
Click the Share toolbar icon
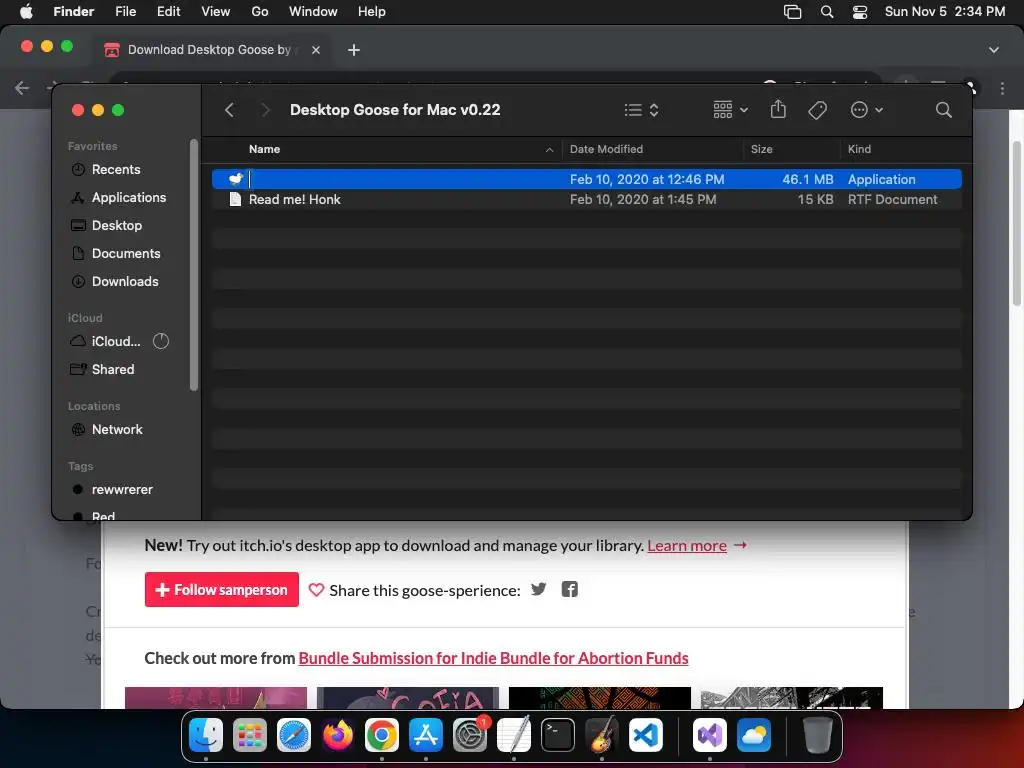[778, 109]
